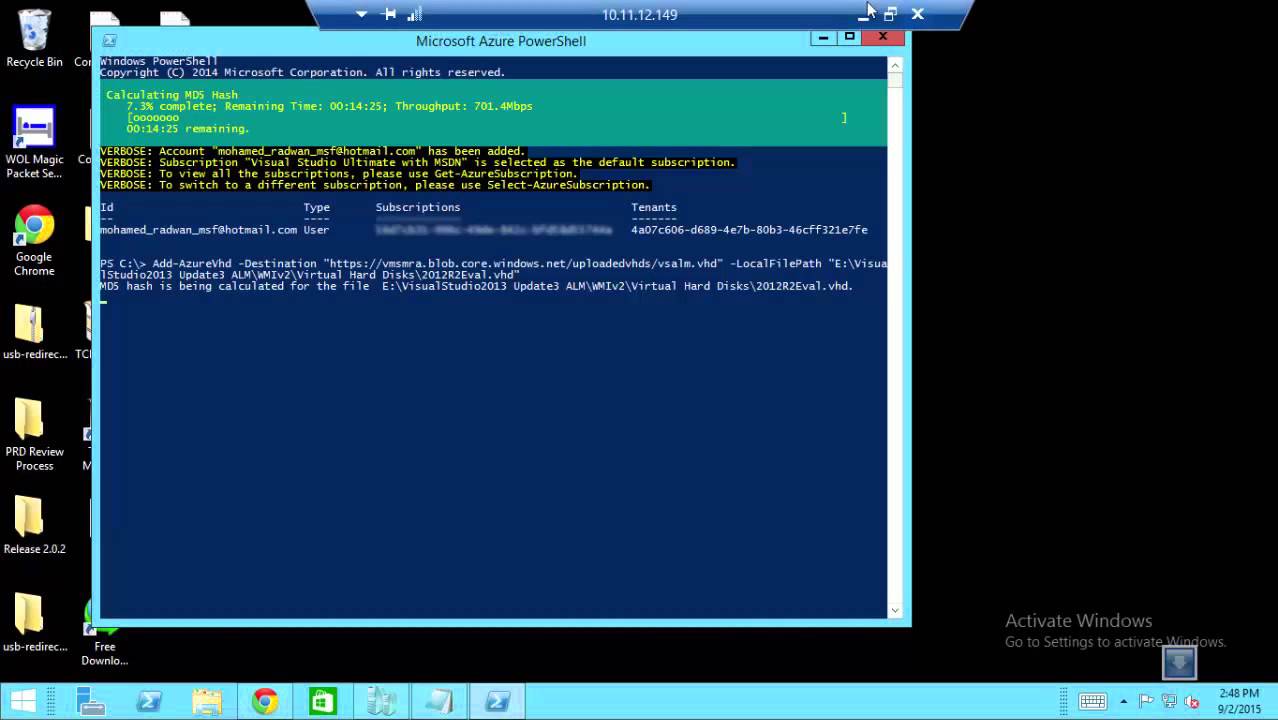The height and width of the screenshot is (720, 1278).
Task: Open the Recycle Bin desktop icon
Action: [34, 39]
